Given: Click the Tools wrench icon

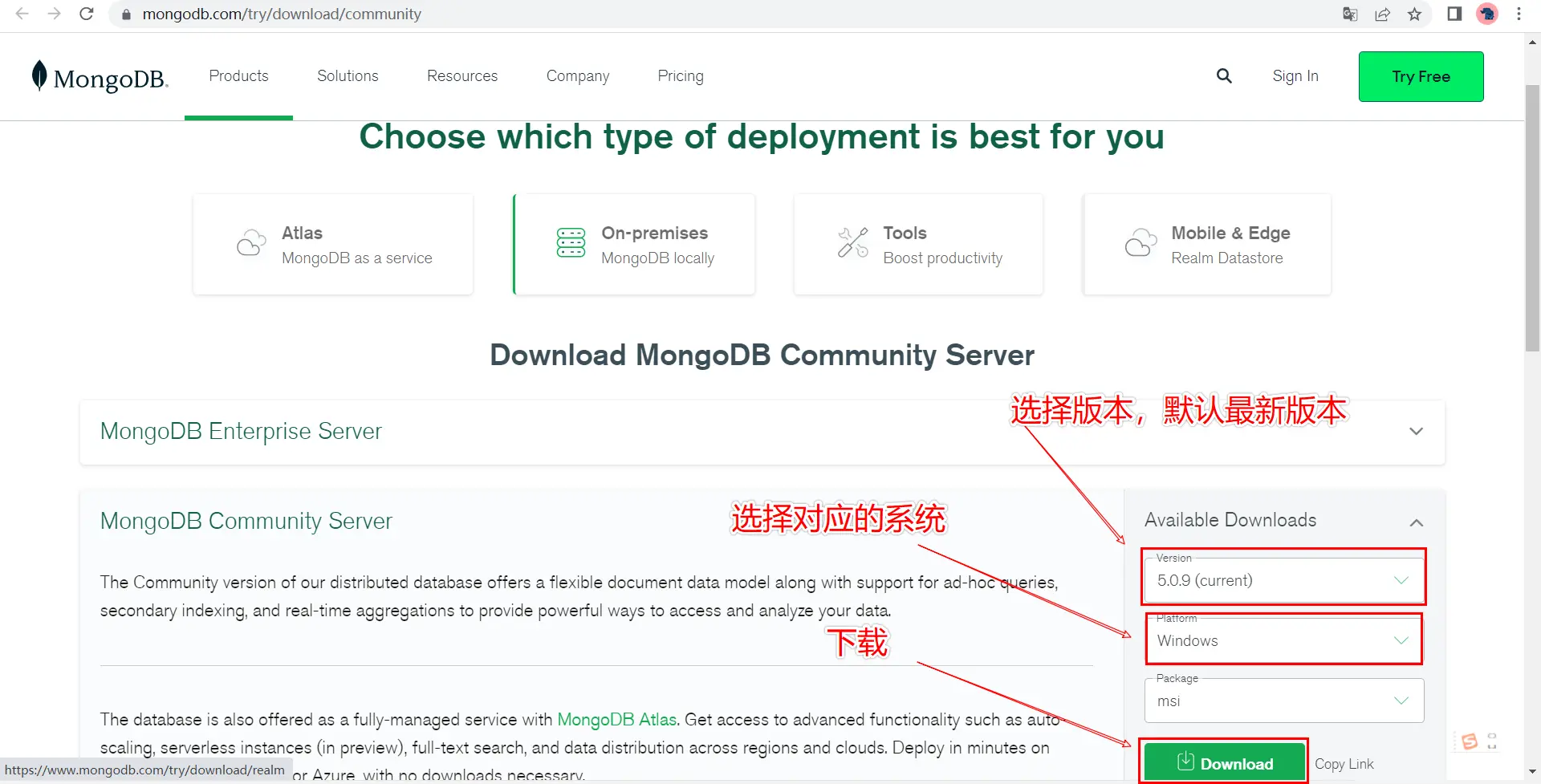Looking at the screenshot, I should 853,242.
